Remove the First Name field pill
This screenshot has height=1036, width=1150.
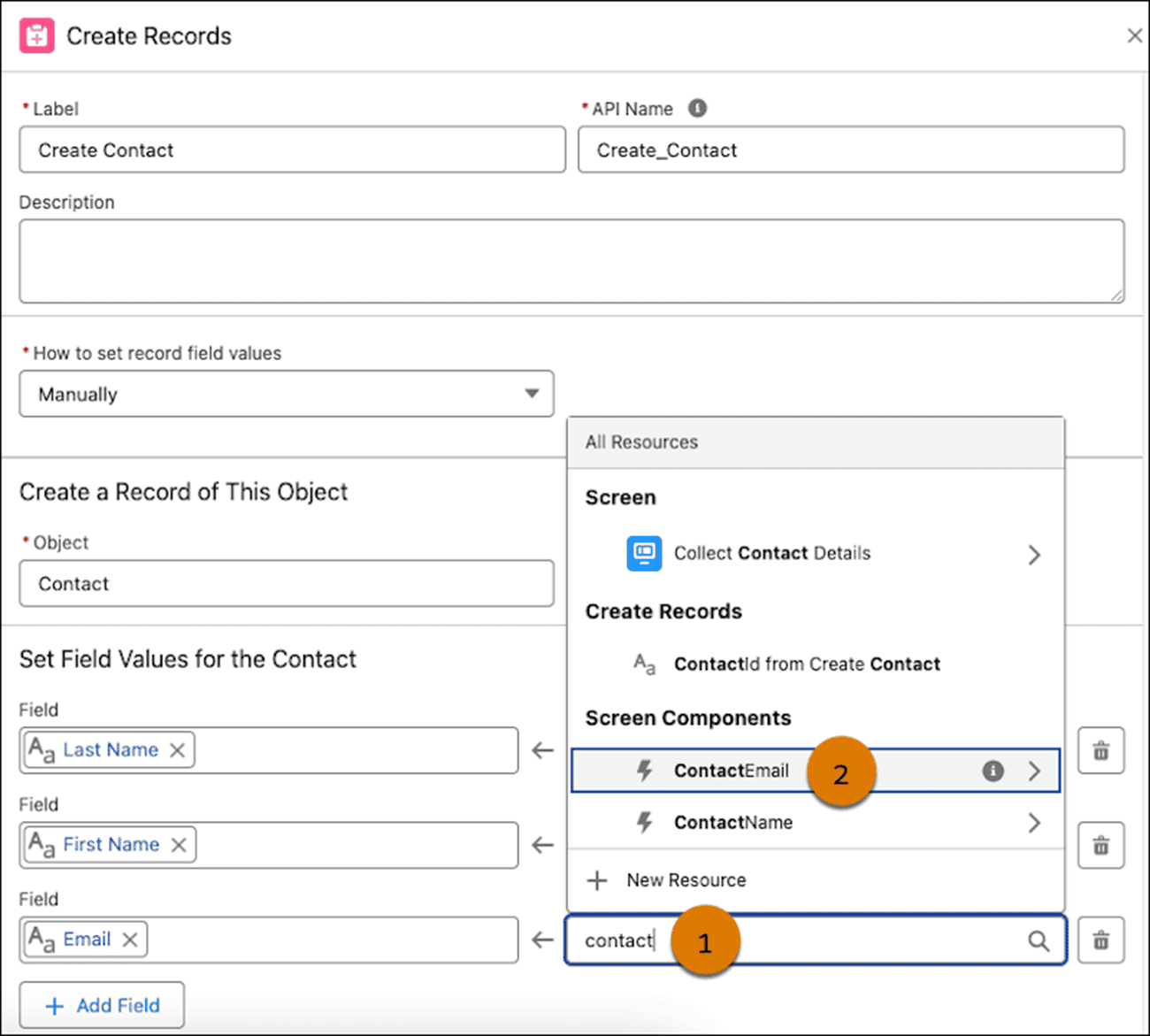(x=179, y=845)
